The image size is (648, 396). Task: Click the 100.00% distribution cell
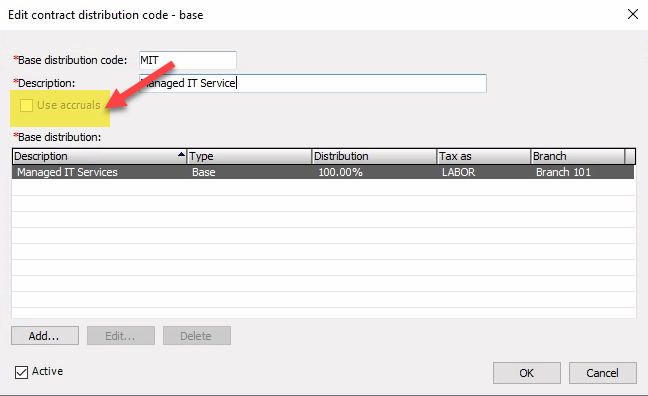(x=340, y=172)
